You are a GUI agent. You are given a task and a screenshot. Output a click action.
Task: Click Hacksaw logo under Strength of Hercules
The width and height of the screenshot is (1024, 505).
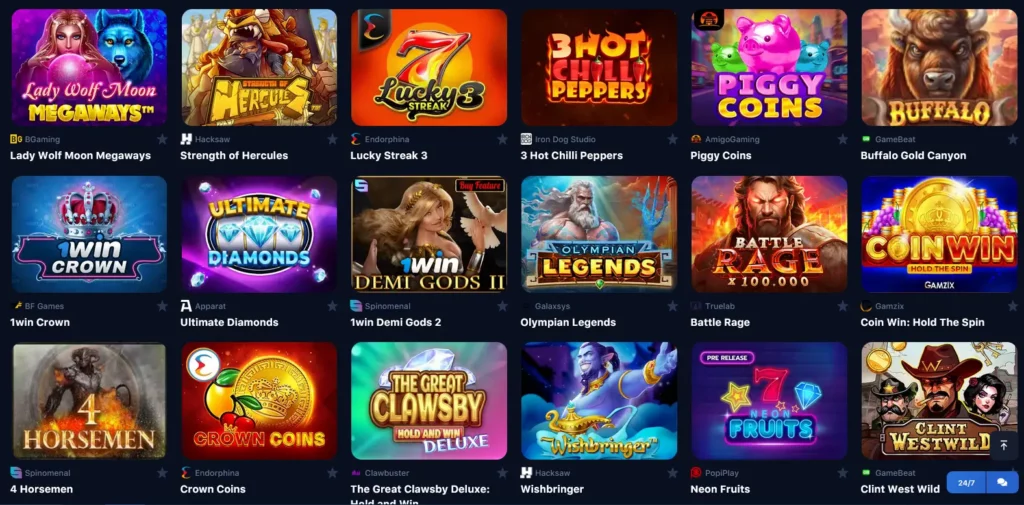coord(186,139)
